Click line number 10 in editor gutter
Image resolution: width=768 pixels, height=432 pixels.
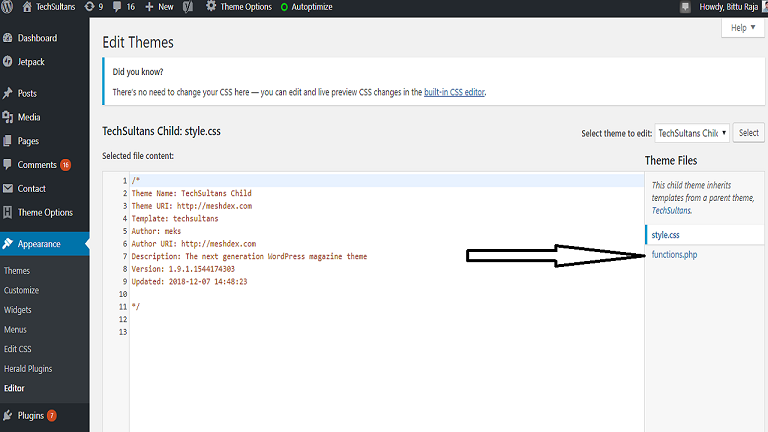123,294
